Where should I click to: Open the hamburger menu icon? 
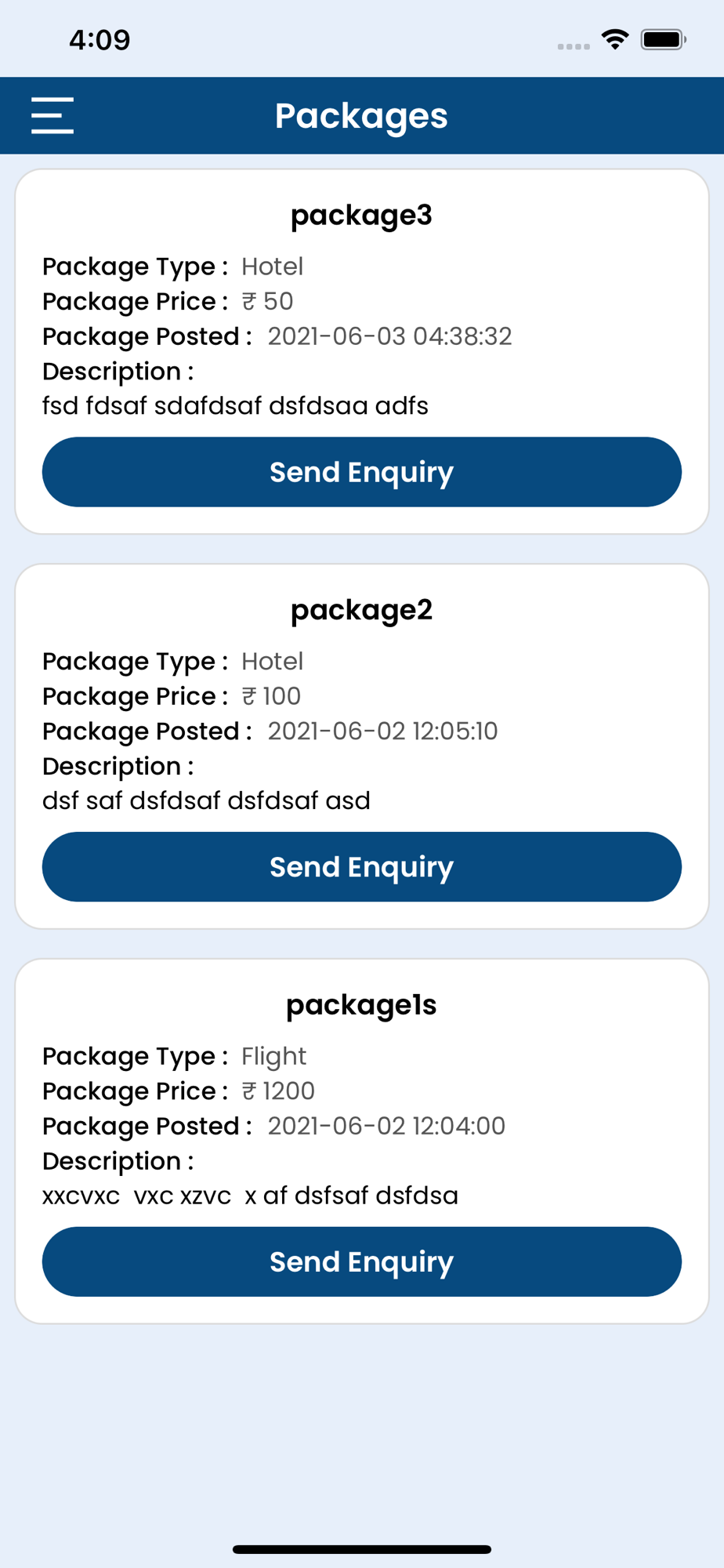click(52, 115)
